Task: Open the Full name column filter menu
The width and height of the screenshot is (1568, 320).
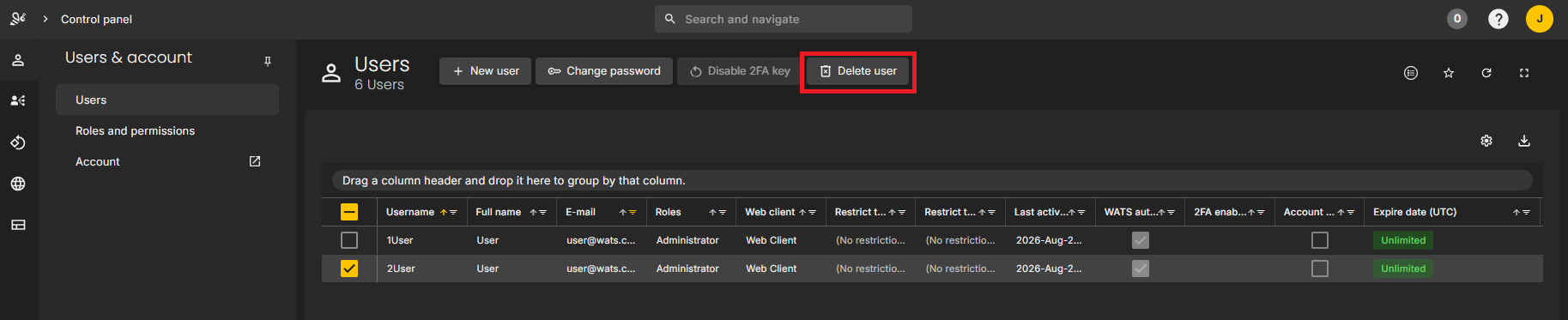Action: pyautogui.click(x=542, y=213)
